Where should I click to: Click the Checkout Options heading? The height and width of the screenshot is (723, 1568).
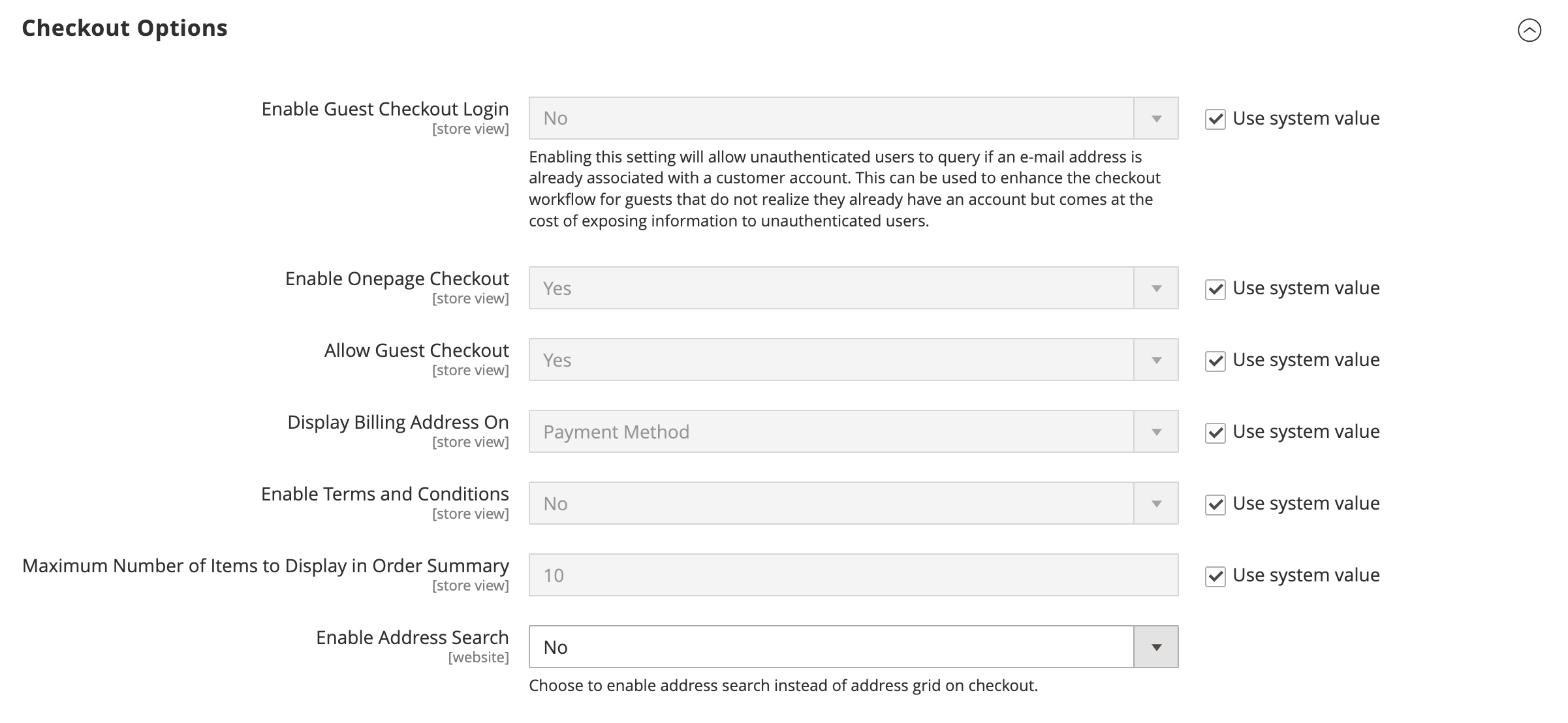[x=125, y=28]
